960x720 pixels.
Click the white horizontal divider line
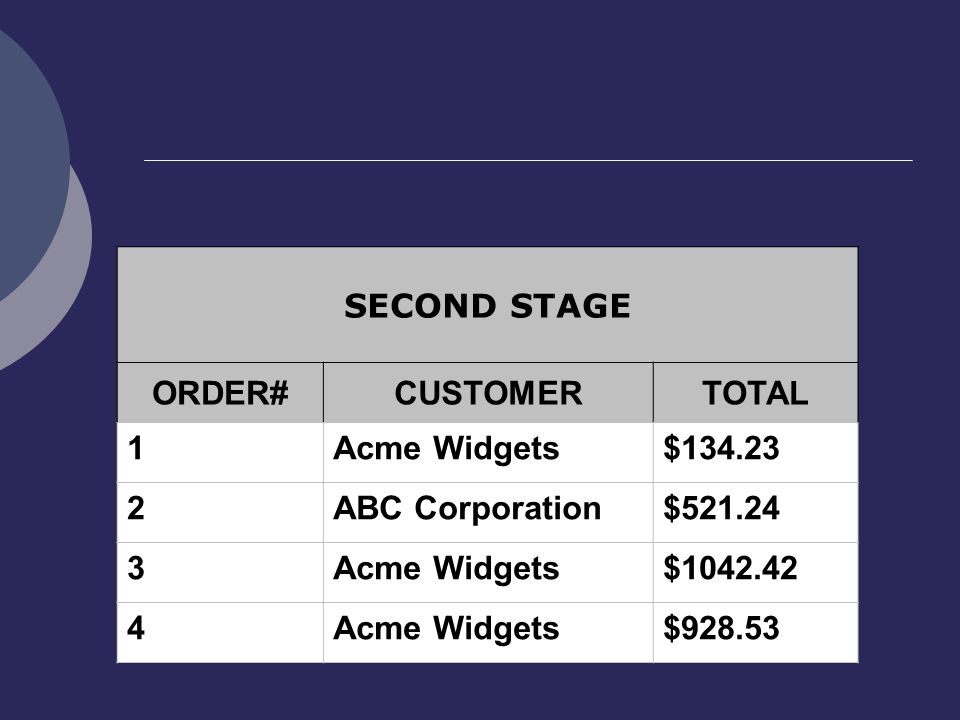pyautogui.click(x=528, y=160)
